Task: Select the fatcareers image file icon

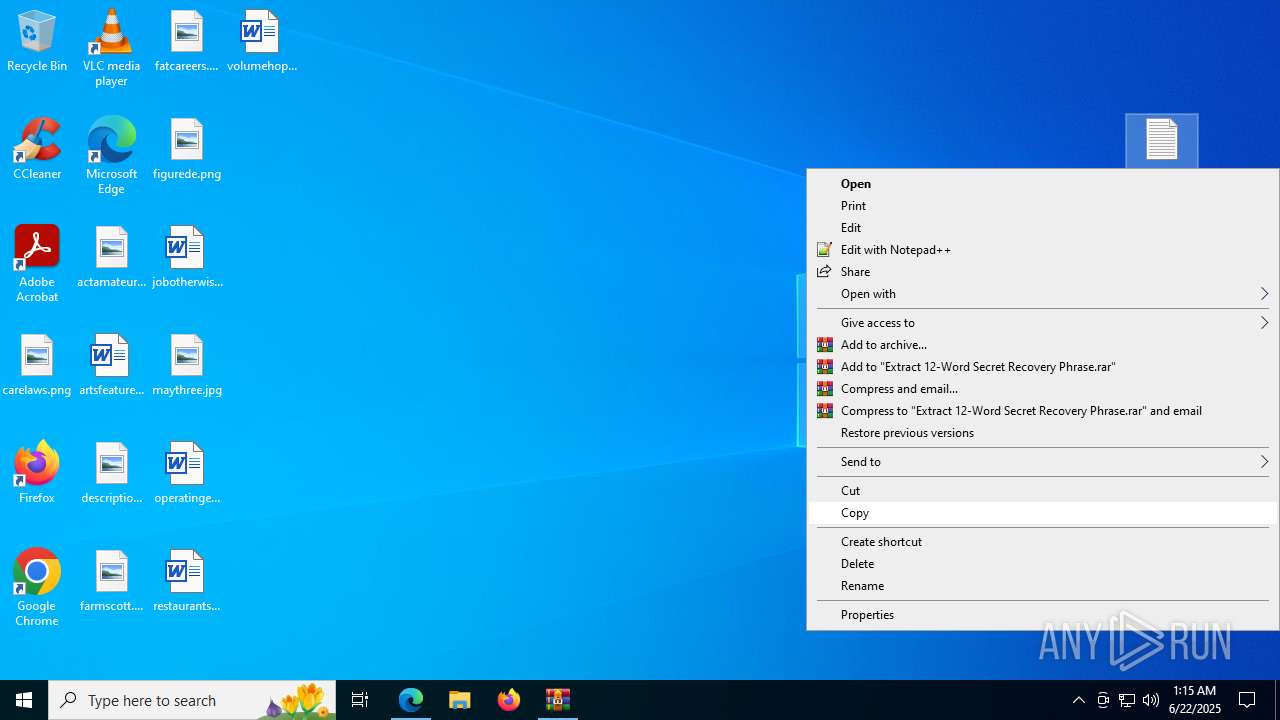Action: click(x=187, y=42)
